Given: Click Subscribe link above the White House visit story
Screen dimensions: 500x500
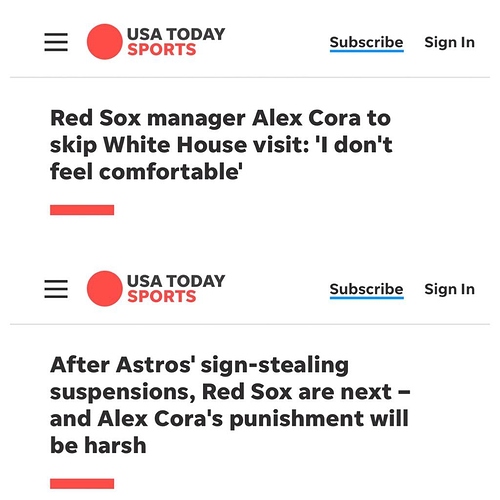Looking at the screenshot, I should (367, 43).
